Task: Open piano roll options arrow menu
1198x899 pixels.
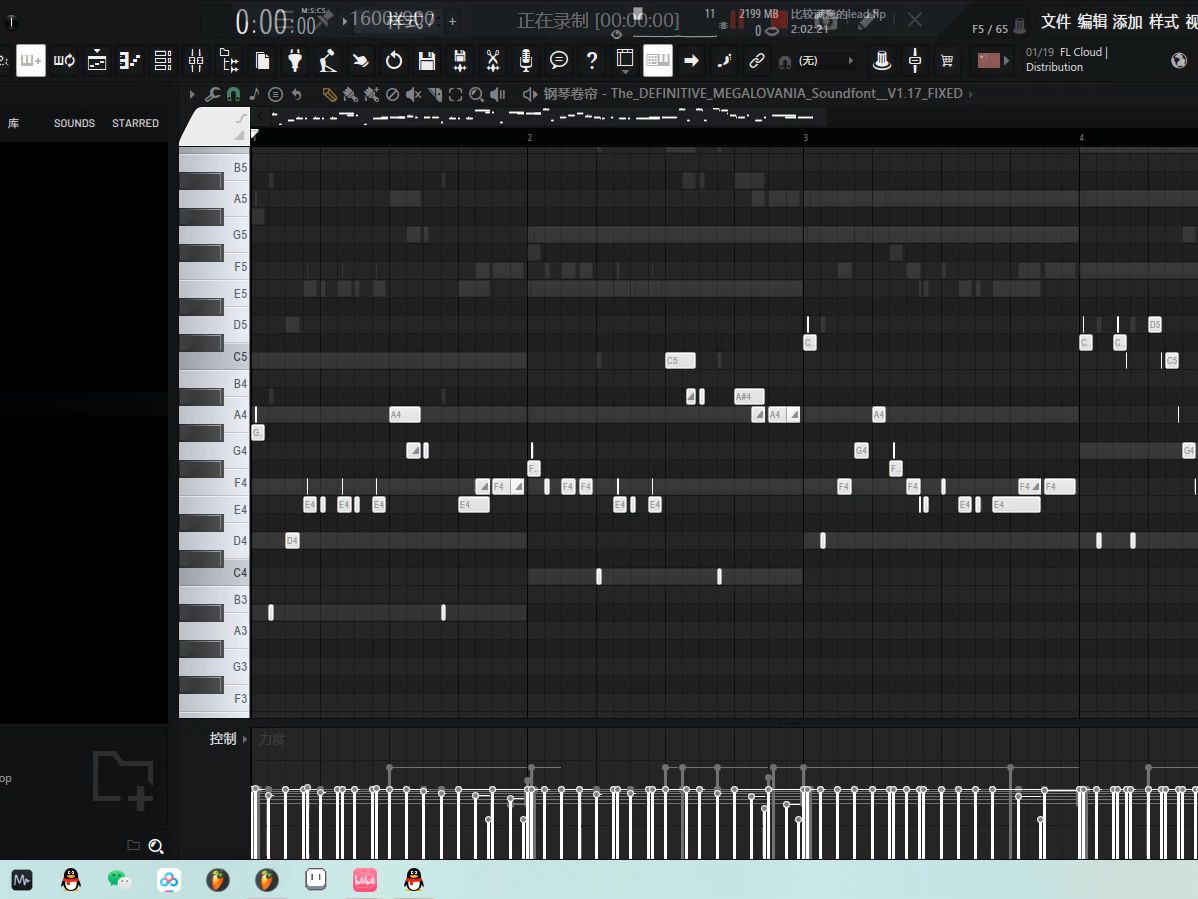Action: point(192,94)
